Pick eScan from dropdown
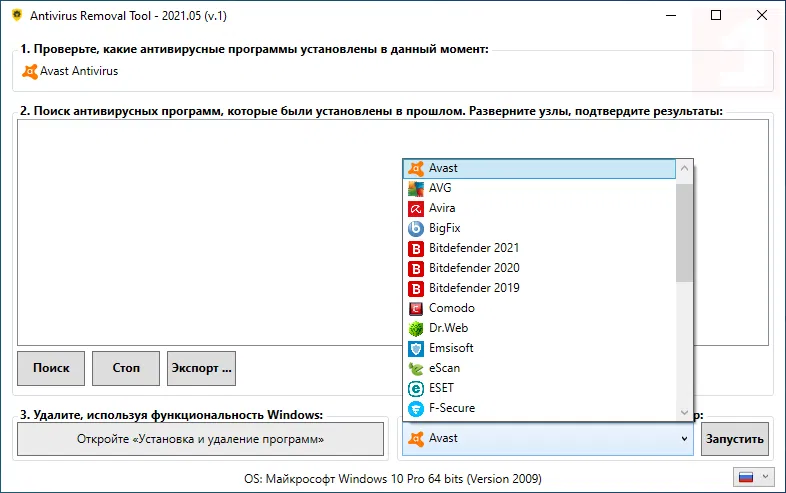The height and width of the screenshot is (493, 786). pyautogui.click(x=539, y=369)
